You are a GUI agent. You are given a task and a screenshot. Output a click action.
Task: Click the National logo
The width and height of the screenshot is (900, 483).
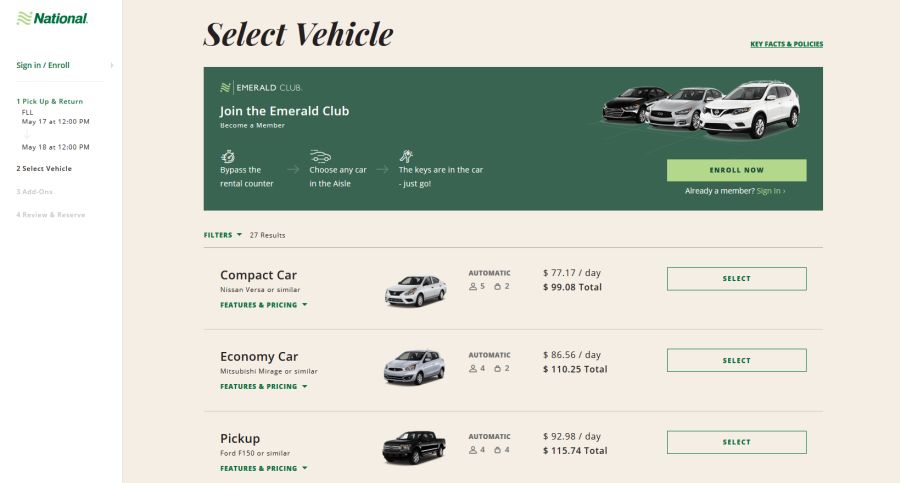click(52, 19)
